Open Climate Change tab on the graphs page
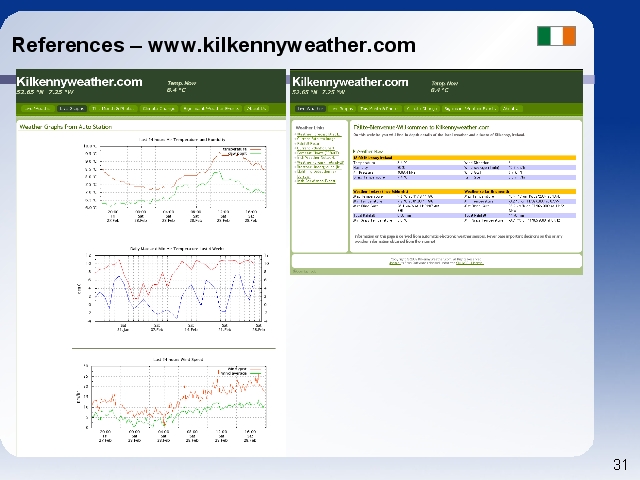The height and width of the screenshot is (480, 640). point(158,109)
